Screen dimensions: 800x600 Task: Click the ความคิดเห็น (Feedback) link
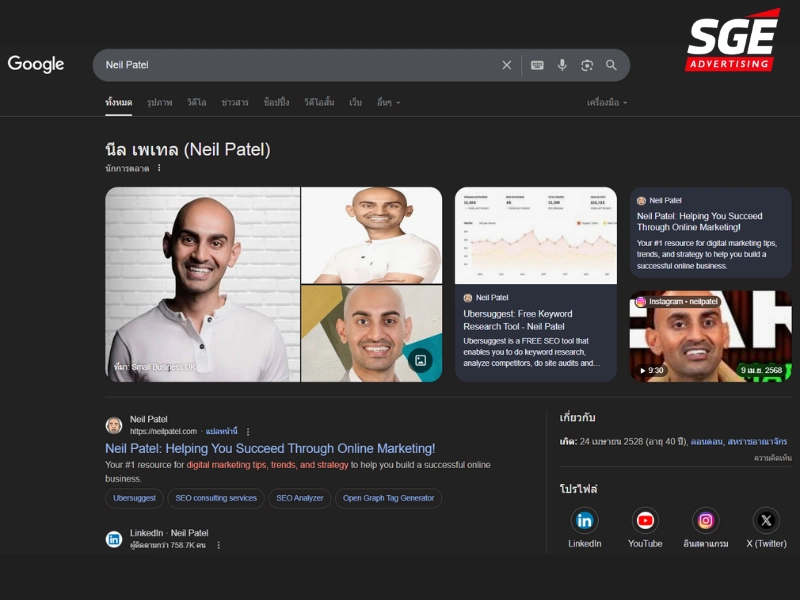[x=772, y=458]
